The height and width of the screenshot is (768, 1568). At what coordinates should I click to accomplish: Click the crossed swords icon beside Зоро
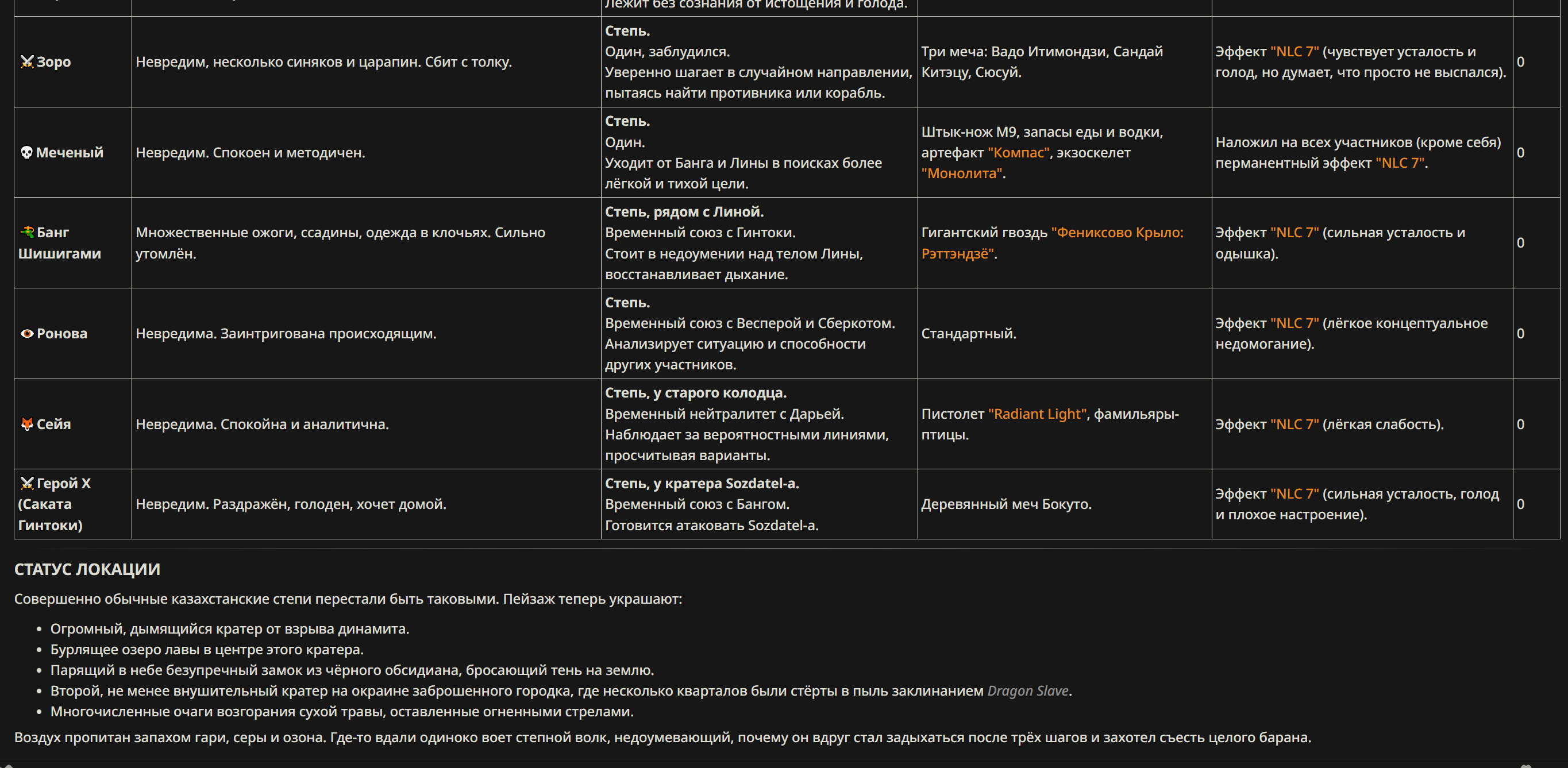click(x=27, y=61)
